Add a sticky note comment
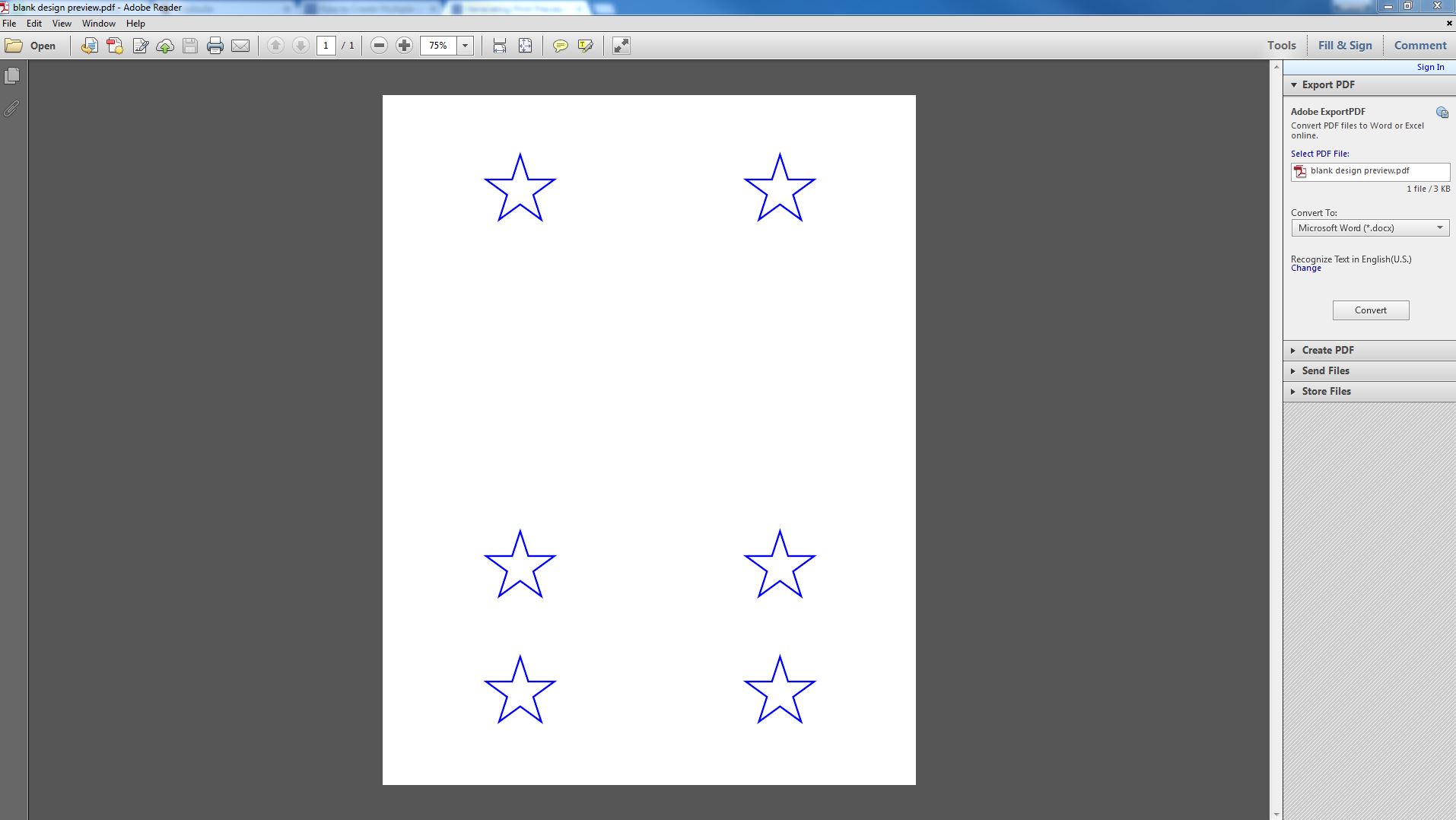This screenshot has height=820, width=1456. [x=561, y=46]
